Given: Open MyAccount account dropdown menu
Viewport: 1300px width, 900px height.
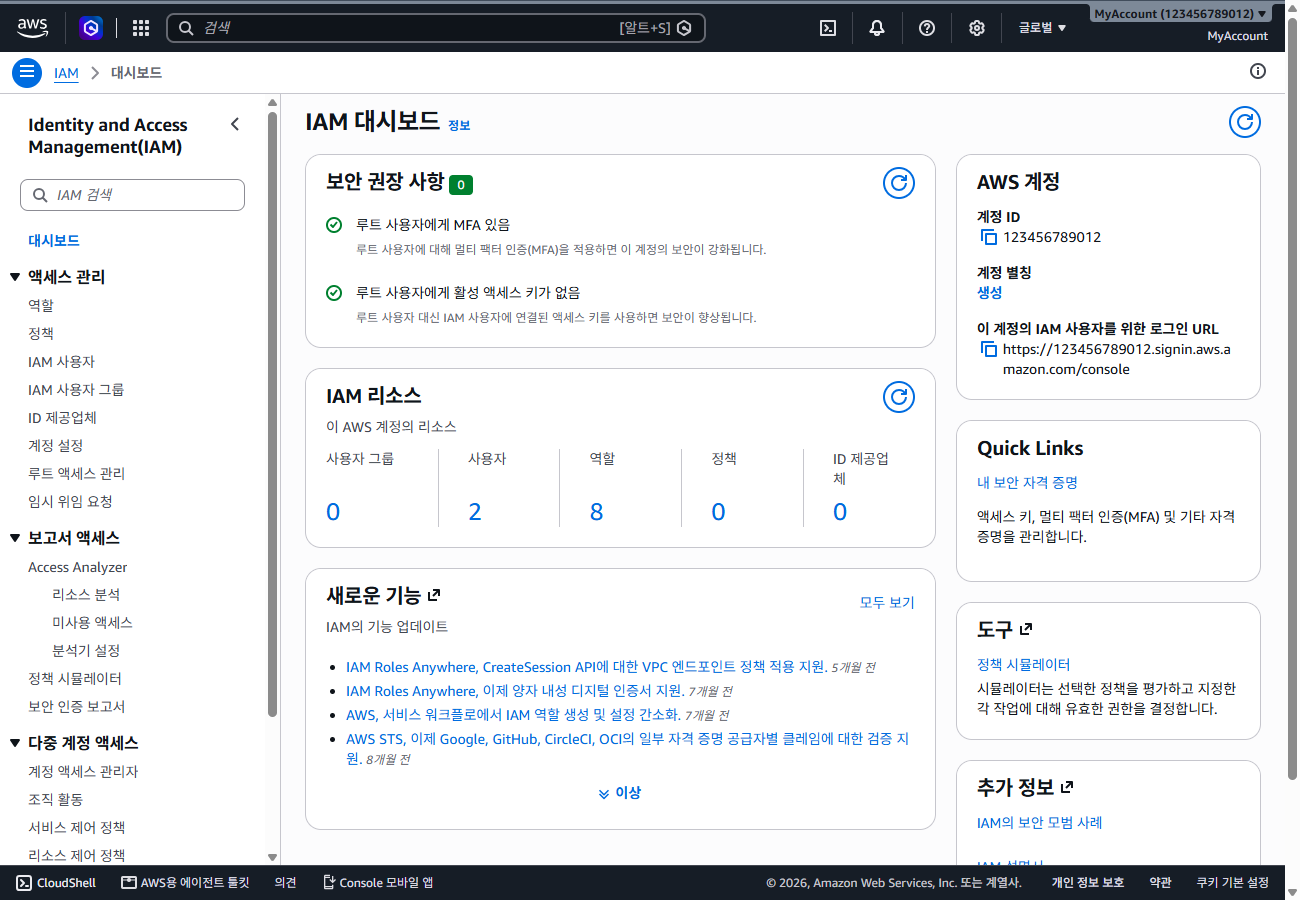Looking at the screenshot, I should [x=1181, y=14].
